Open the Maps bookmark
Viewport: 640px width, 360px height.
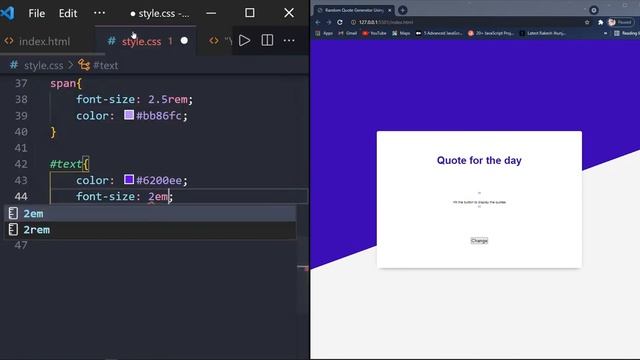click(401, 33)
